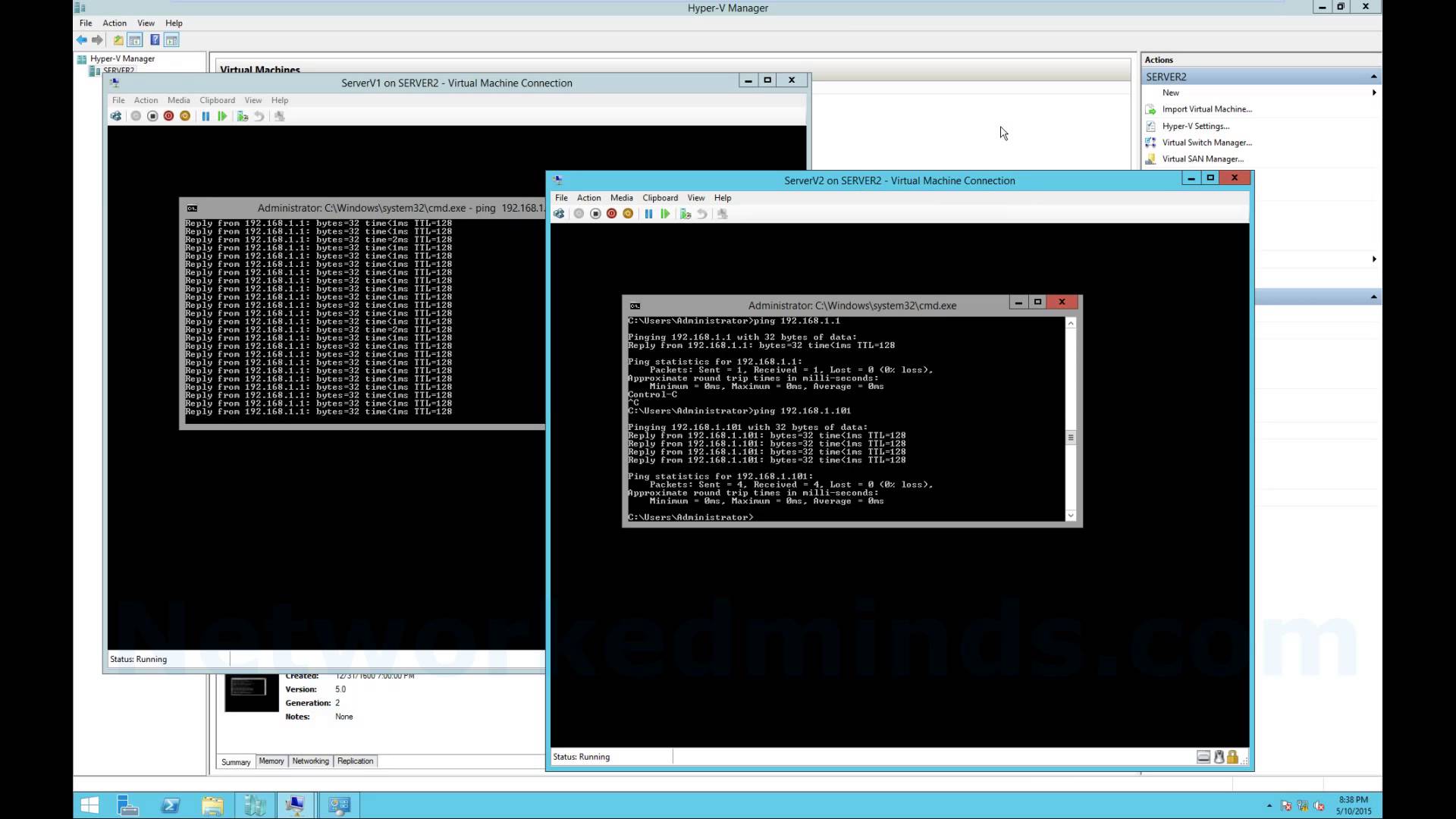Click Back arrow in Hyper-V Manager toolbar
The width and height of the screenshot is (1456, 819).
pyautogui.click(x=82, y=40)
